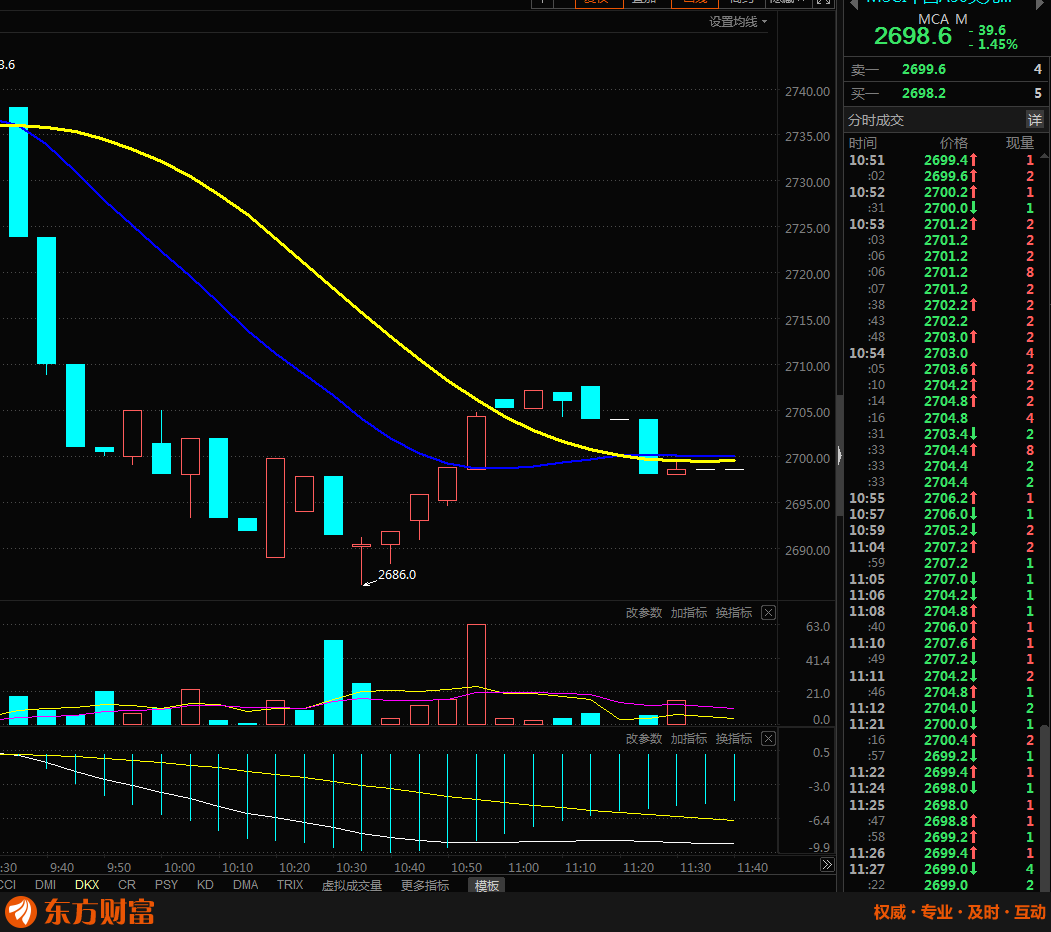The width and height of the screenshot is (1051, 932).
Task: Click the 11:00 time axis label
Action: click(x=523, y=868)
